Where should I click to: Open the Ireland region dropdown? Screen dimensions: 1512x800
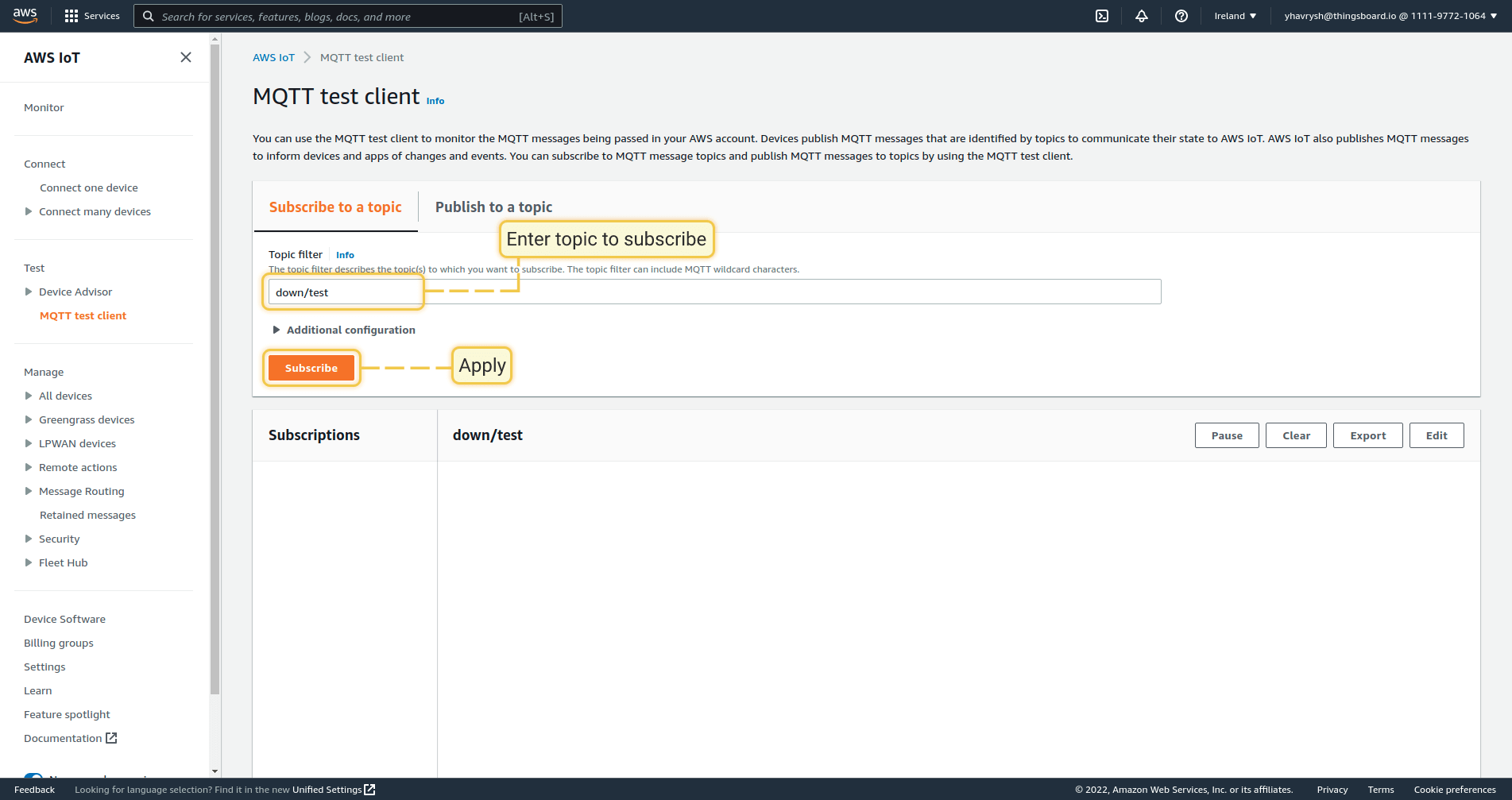1235,16
